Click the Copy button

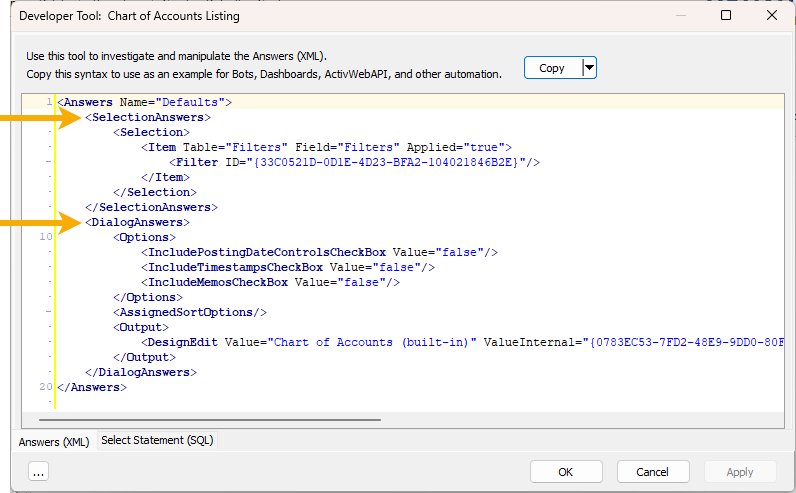click(x=552, y=68)
